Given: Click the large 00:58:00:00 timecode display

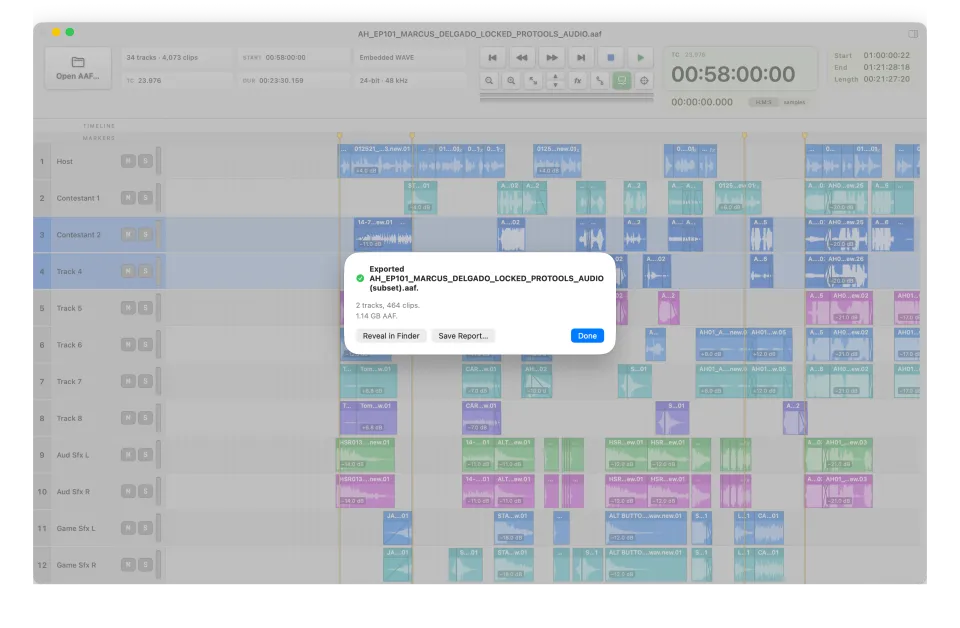Looking at the screenshot, I should pos(733,74).
